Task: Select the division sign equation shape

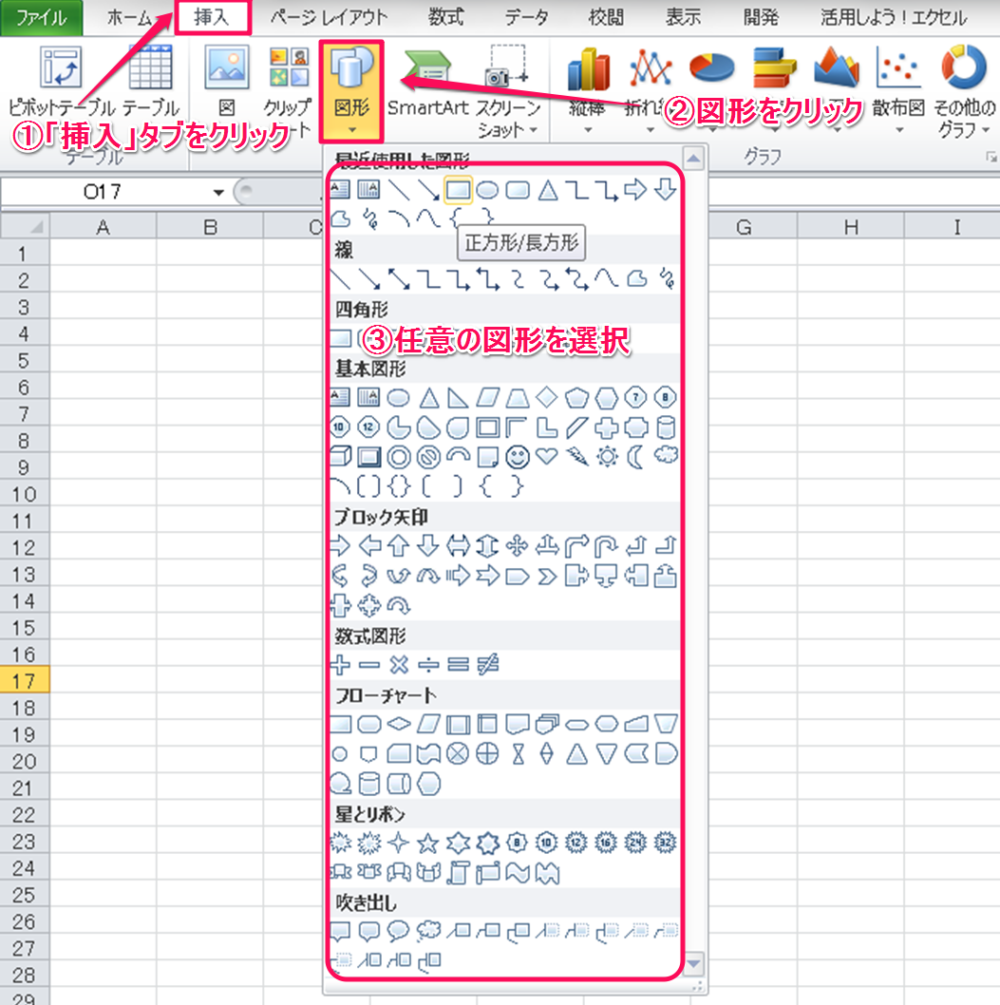Action: (429, 664)
